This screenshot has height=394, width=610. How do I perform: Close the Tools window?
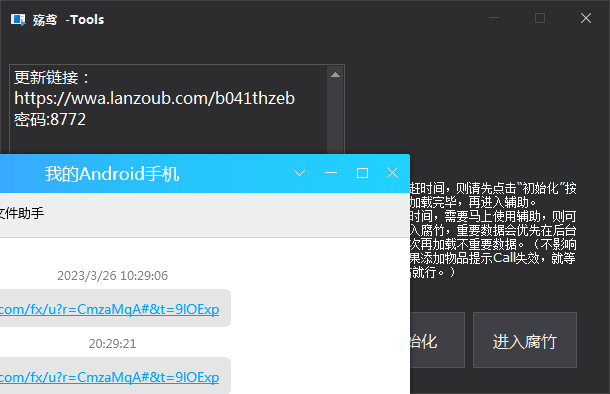[x=585, y=18]
